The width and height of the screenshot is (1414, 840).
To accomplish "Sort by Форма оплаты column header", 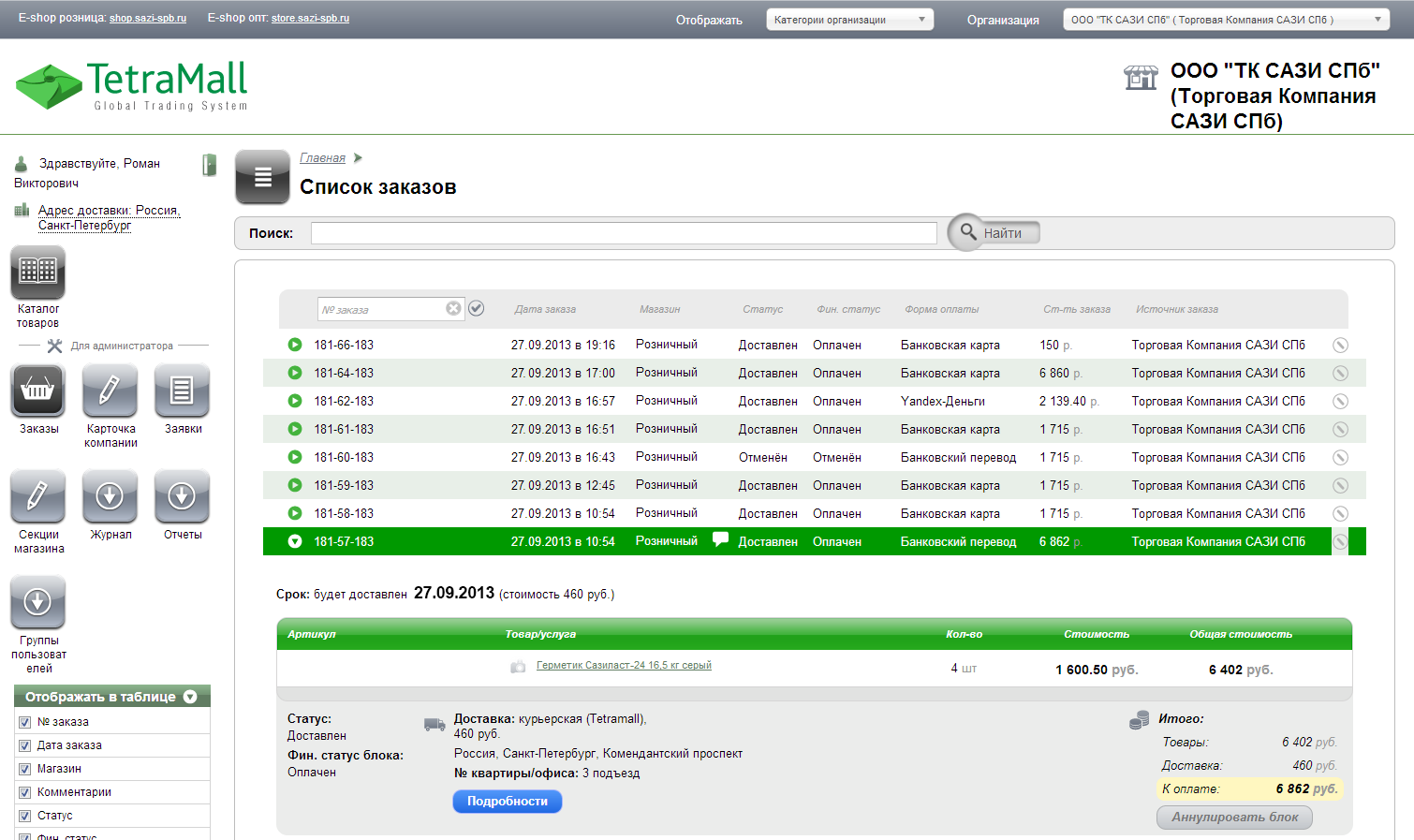I will 941,309.
